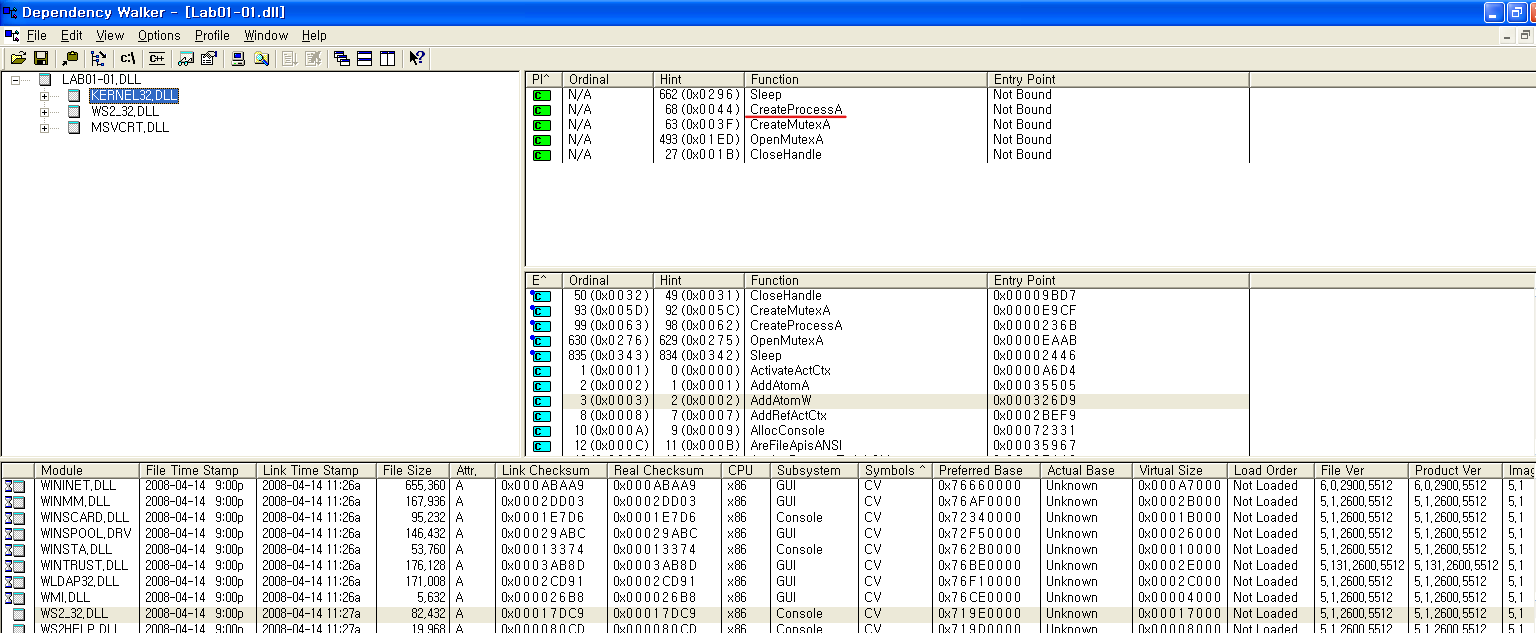Select AreFileApisANSI export entry
The height and width of the screenshot is (633, 1536).
coord(798,446)
